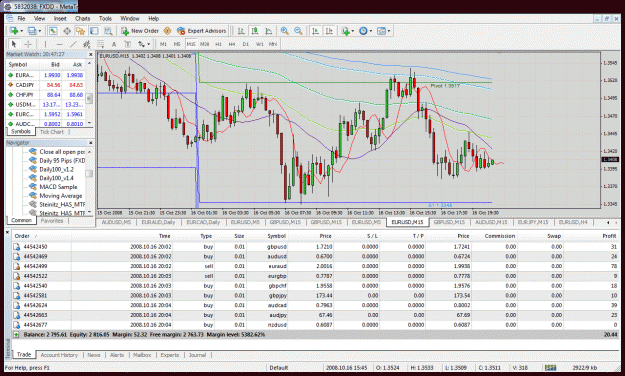625x376 pixels.
Task: Select order 44542522 eurgbp row
Action: [315, 276]
